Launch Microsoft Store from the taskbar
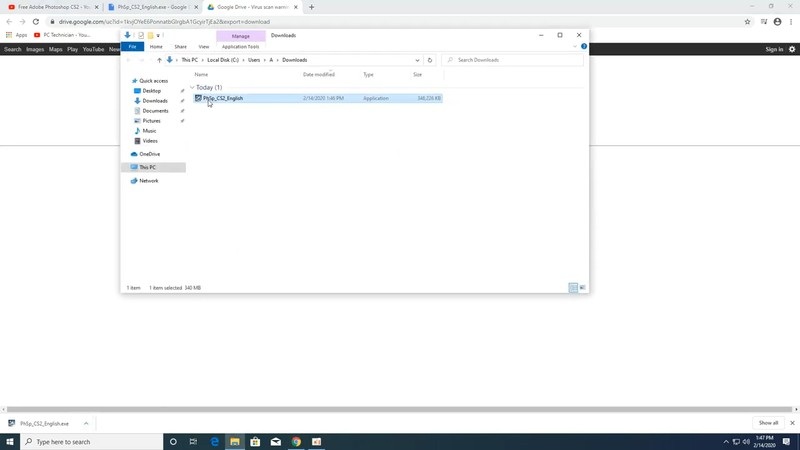The image size is (800, 450). [255, 441]
